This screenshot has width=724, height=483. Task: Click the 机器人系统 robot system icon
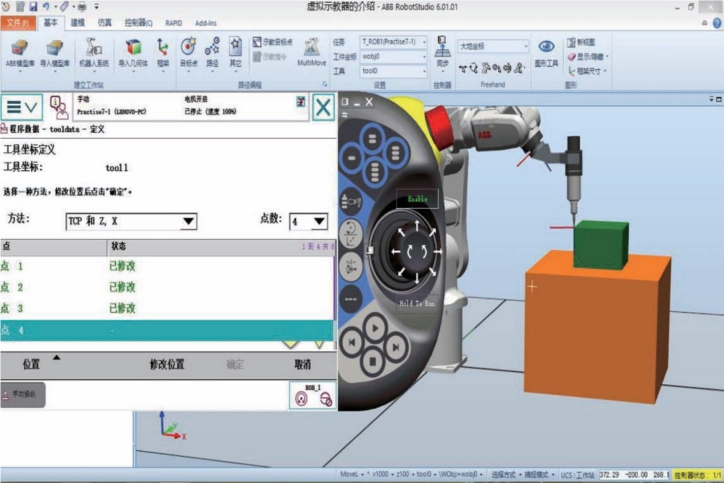tap(92, 52)
